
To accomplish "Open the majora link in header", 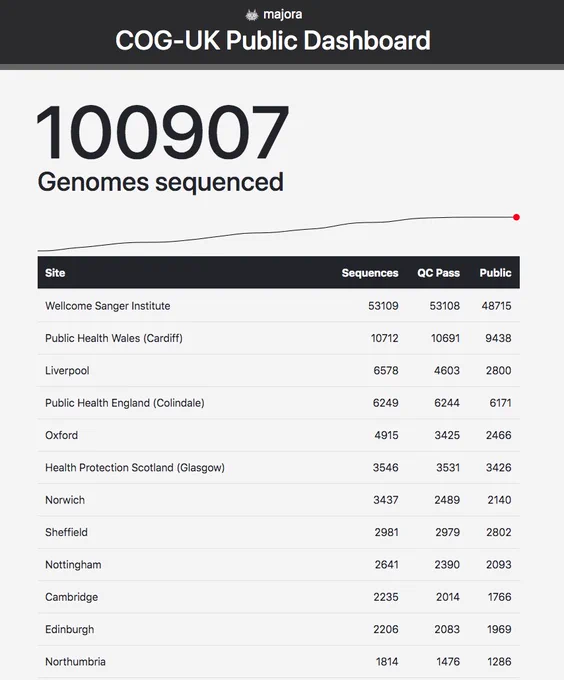I will coord(283,15).
